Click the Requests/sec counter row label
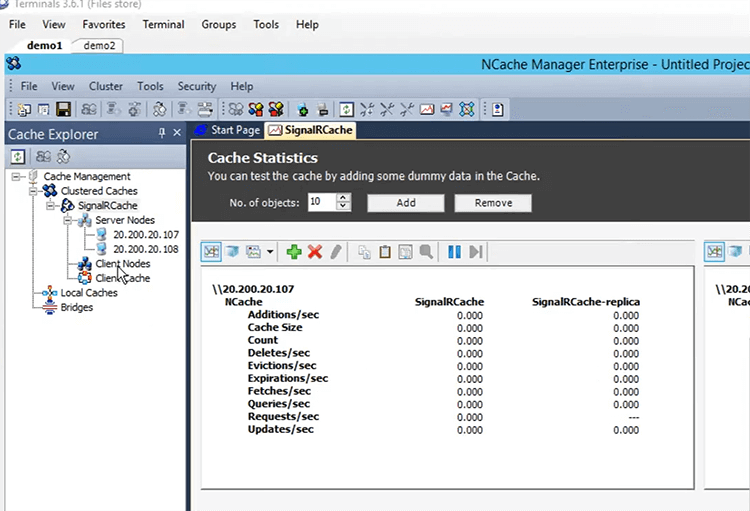The width and height of the screenshot is (750, 511). (283, 417)
